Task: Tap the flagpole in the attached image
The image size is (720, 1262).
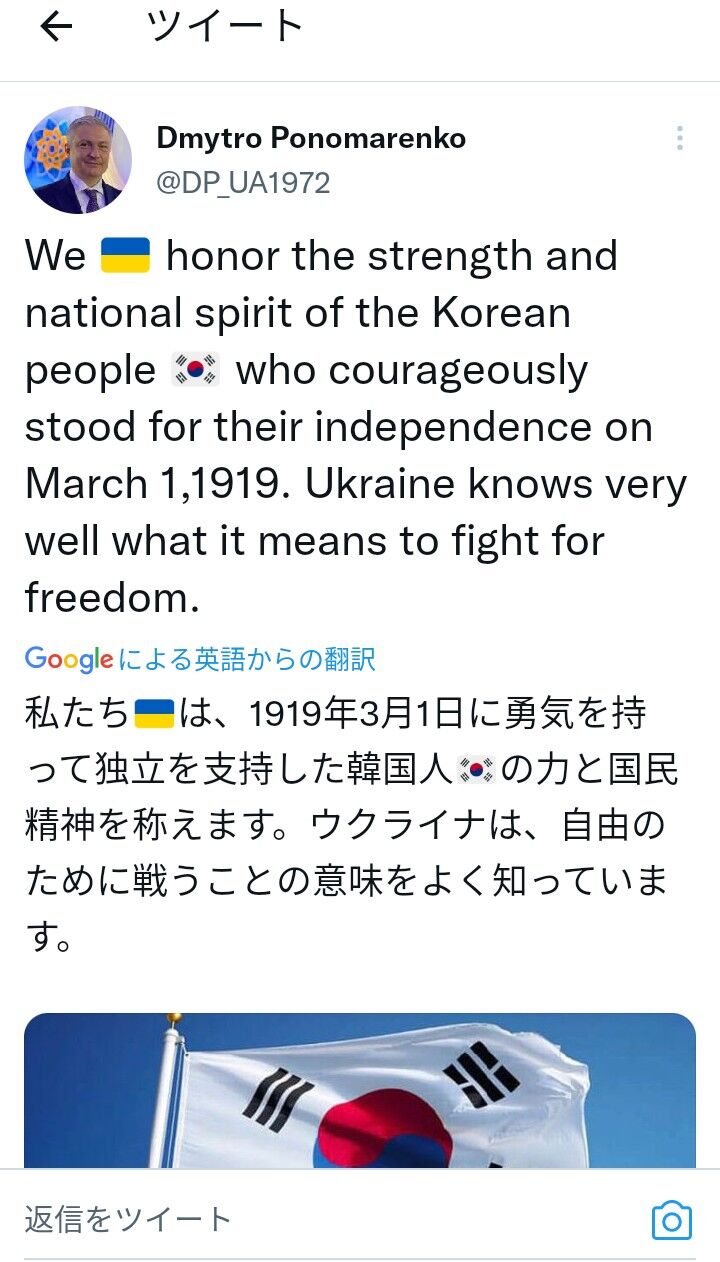Action: pos(168,1090)
